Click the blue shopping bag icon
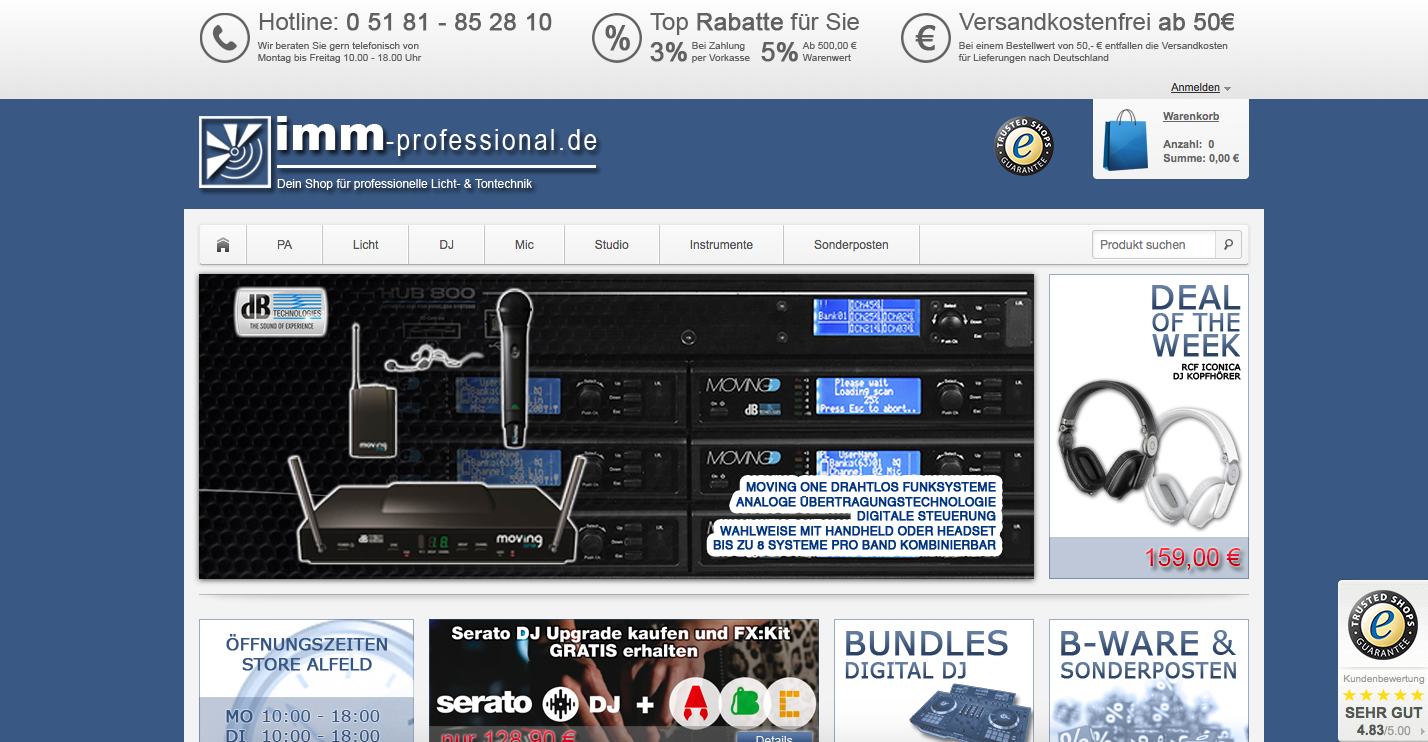 click(x=1126, y=140)
